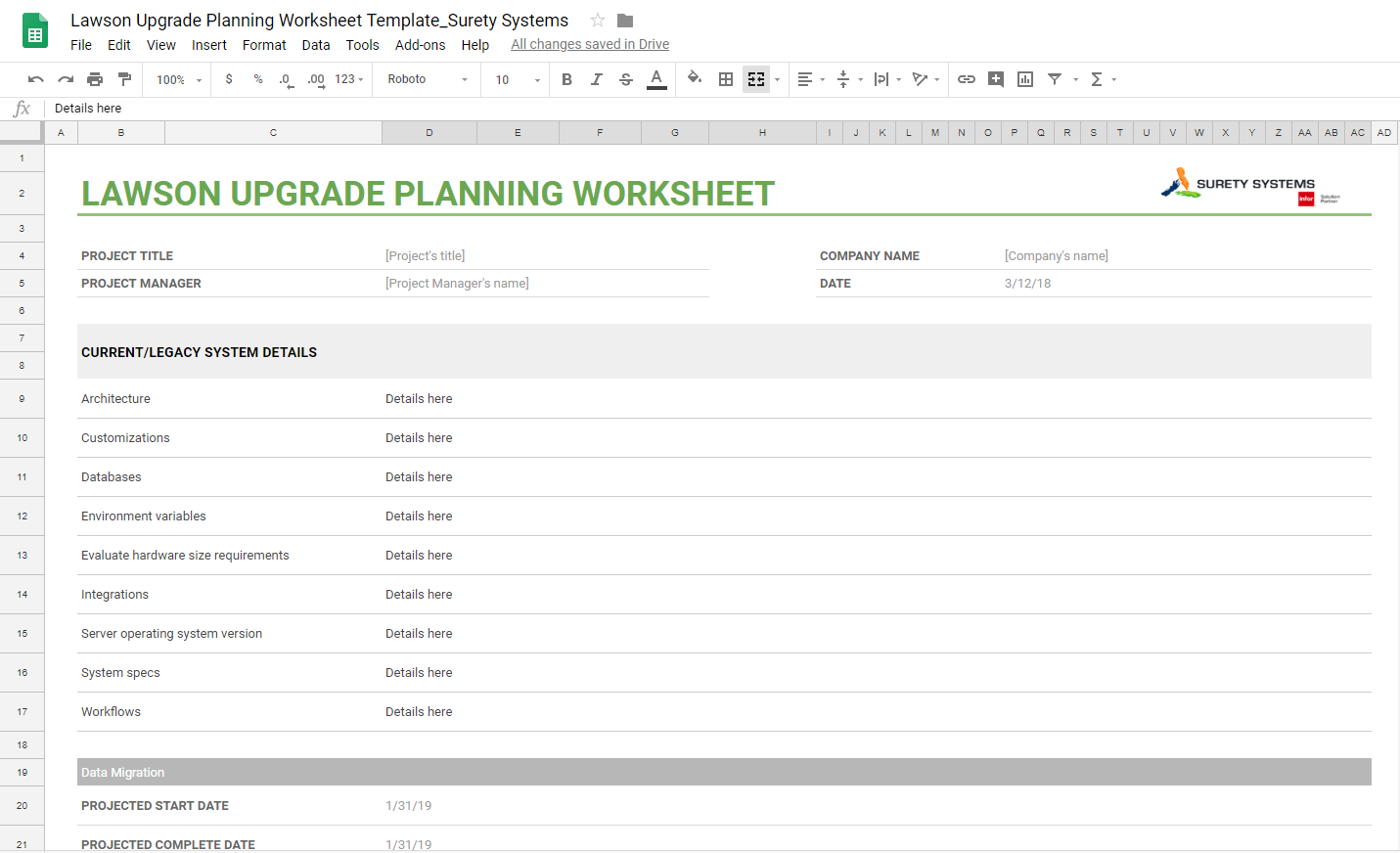Select row 12 header
This screenshot has height=853, width=1400.
[22, 516]
